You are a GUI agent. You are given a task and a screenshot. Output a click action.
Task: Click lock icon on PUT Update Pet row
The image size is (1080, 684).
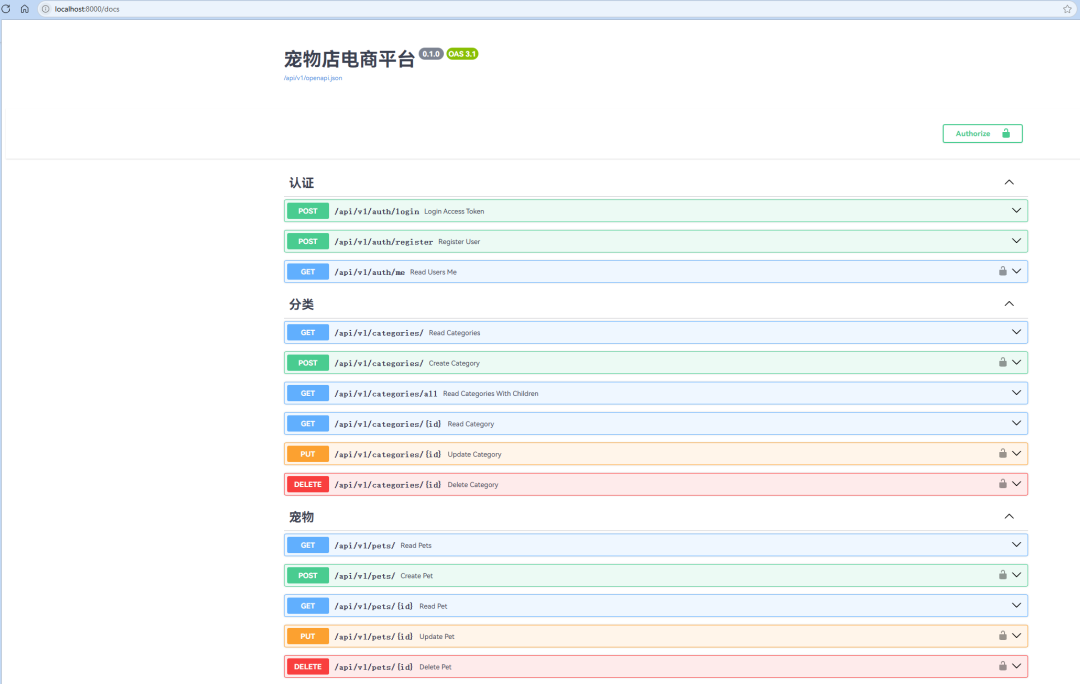1002,635
